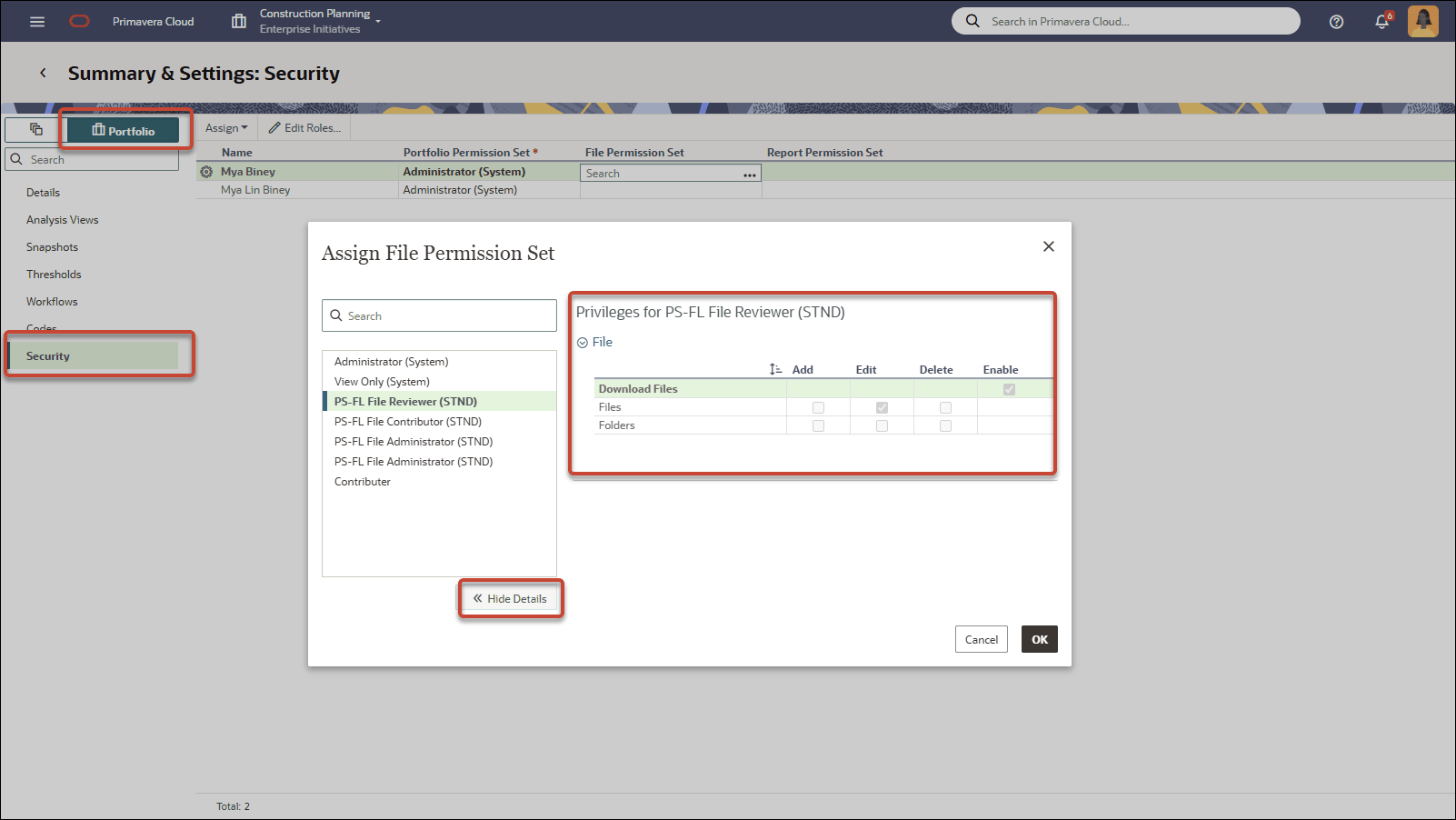The width and height of the screenshot is (1456, 820).
Task: Open Workflows in the sidebar
Action: pyautogui.click(x=52, y=302)
